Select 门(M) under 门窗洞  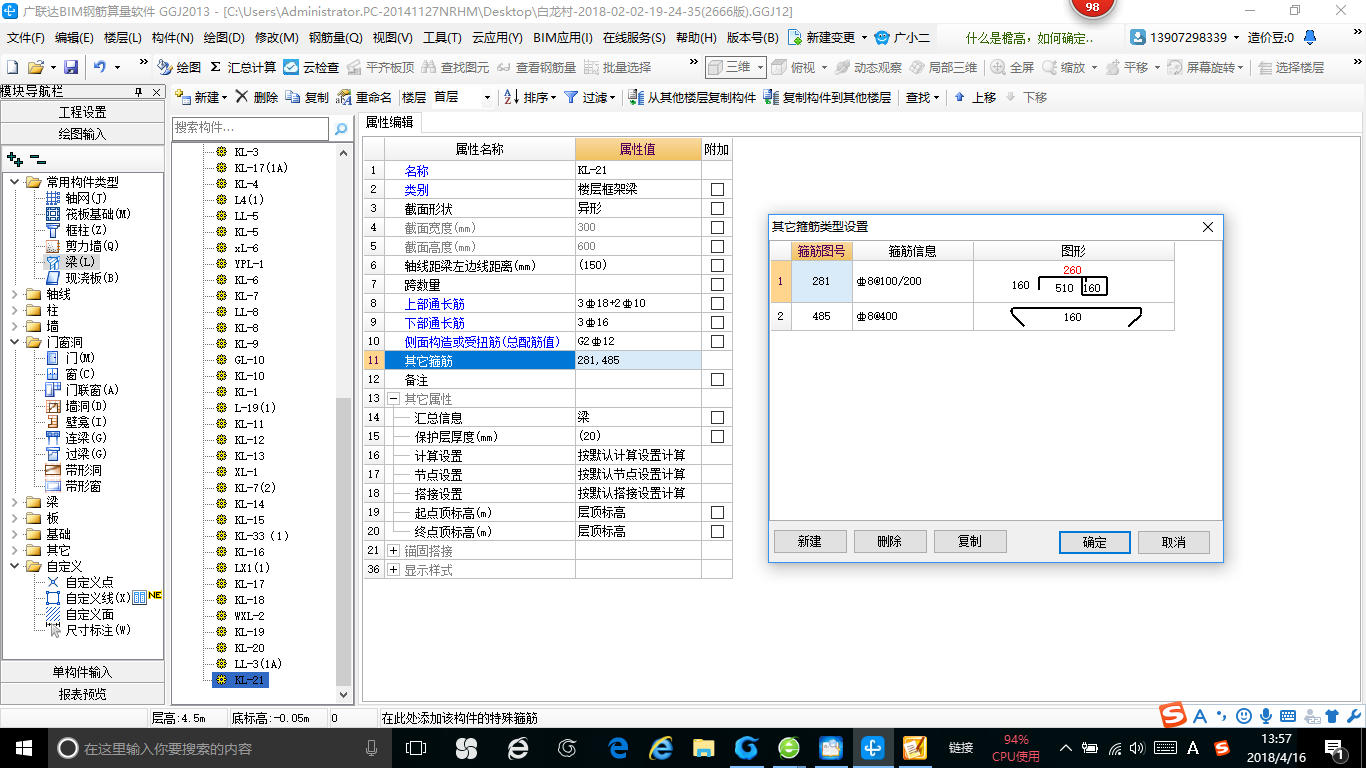(70, 358)
